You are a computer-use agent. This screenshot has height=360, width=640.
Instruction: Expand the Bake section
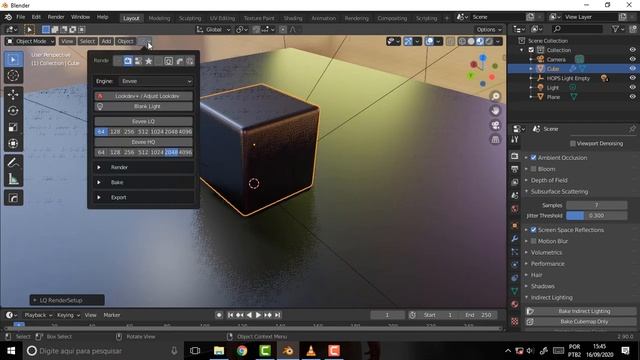click(143, 182)
